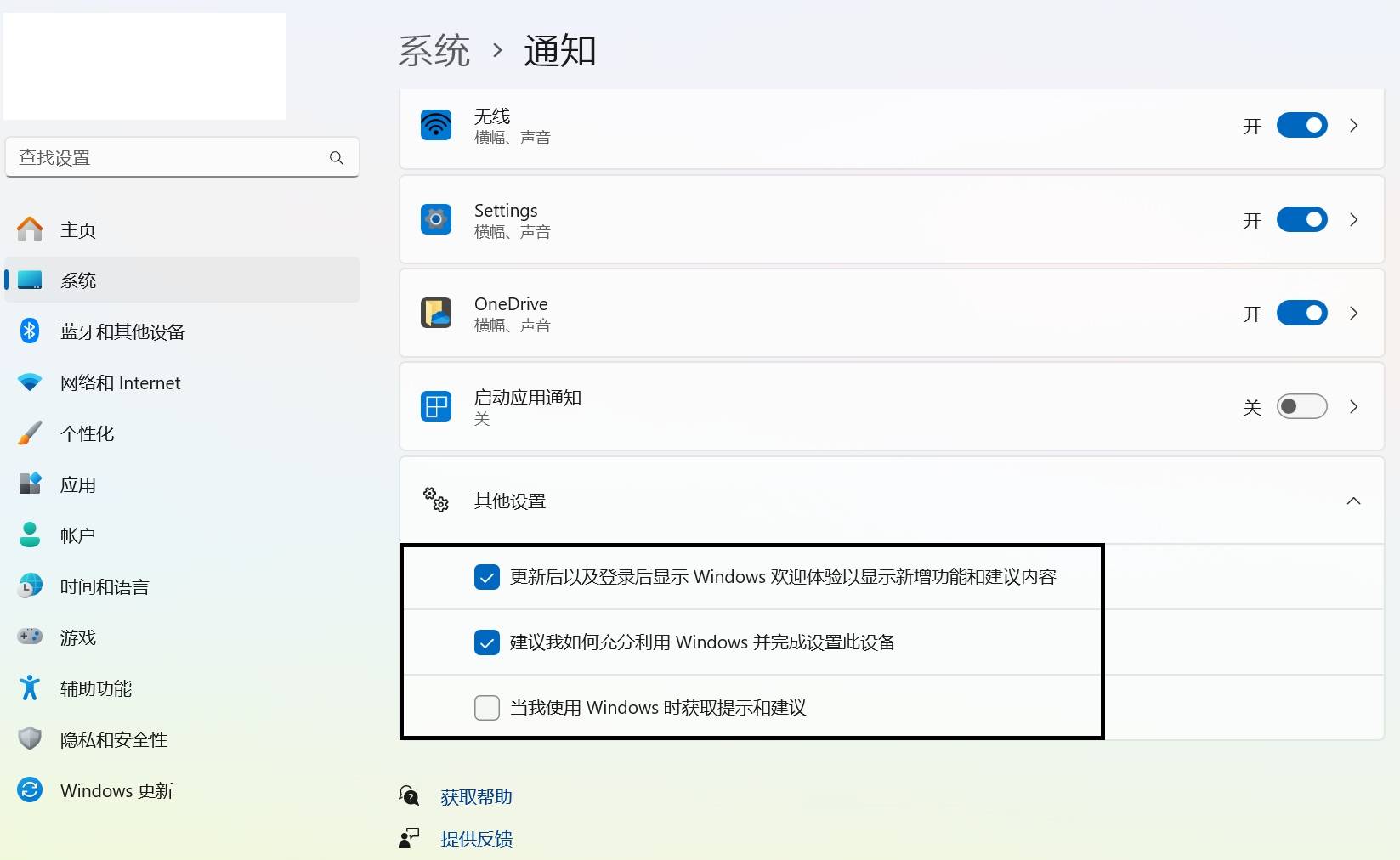Image resolution: width=1400 pixels, height=860 pixels.
Task: Check 当我使用 Windows 时获取提示和建议 checkbox
Action: tap(487, 707)
